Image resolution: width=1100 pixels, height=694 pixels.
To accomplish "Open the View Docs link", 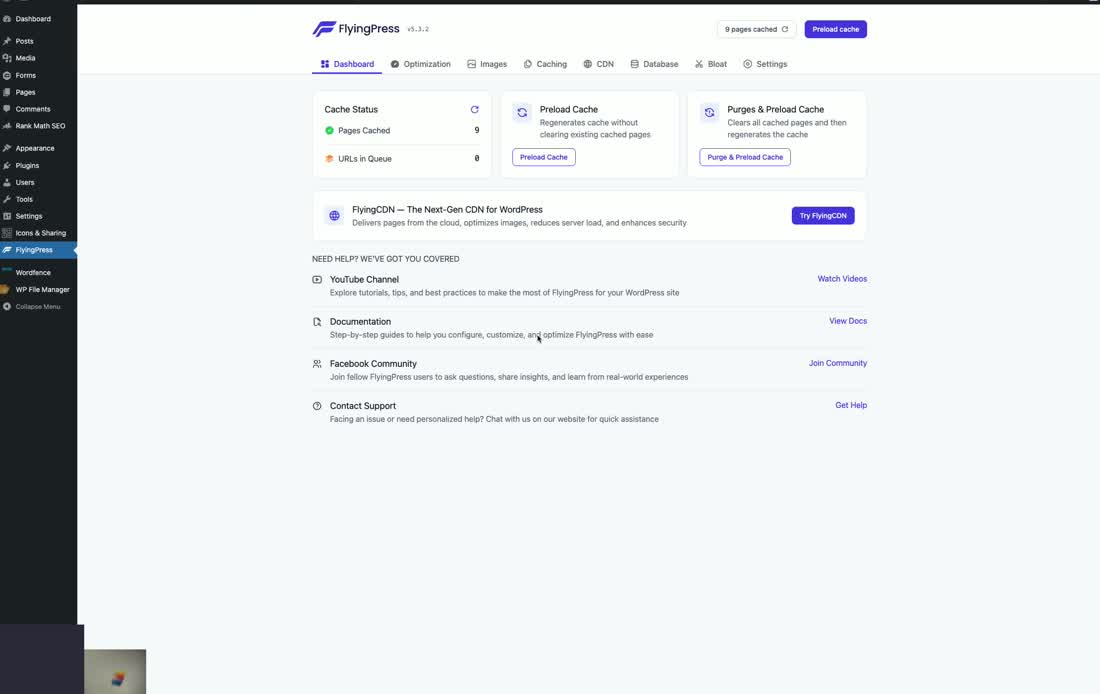I will point(848,321).
